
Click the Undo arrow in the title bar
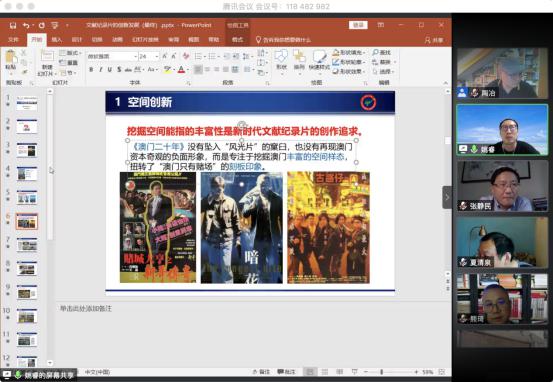point(26,25)
